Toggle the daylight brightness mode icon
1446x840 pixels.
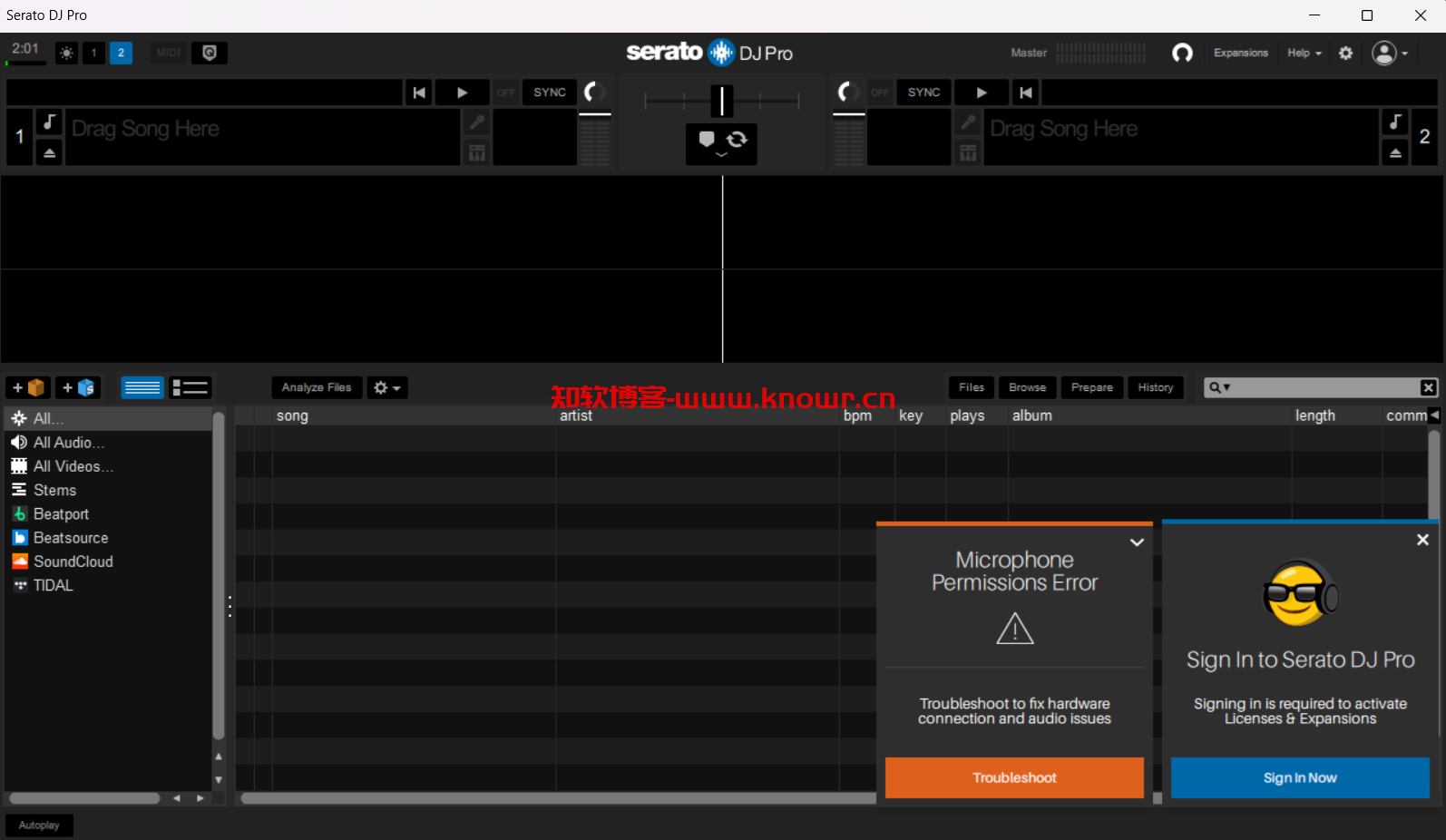pyautogui.click(x=67, y=54)
